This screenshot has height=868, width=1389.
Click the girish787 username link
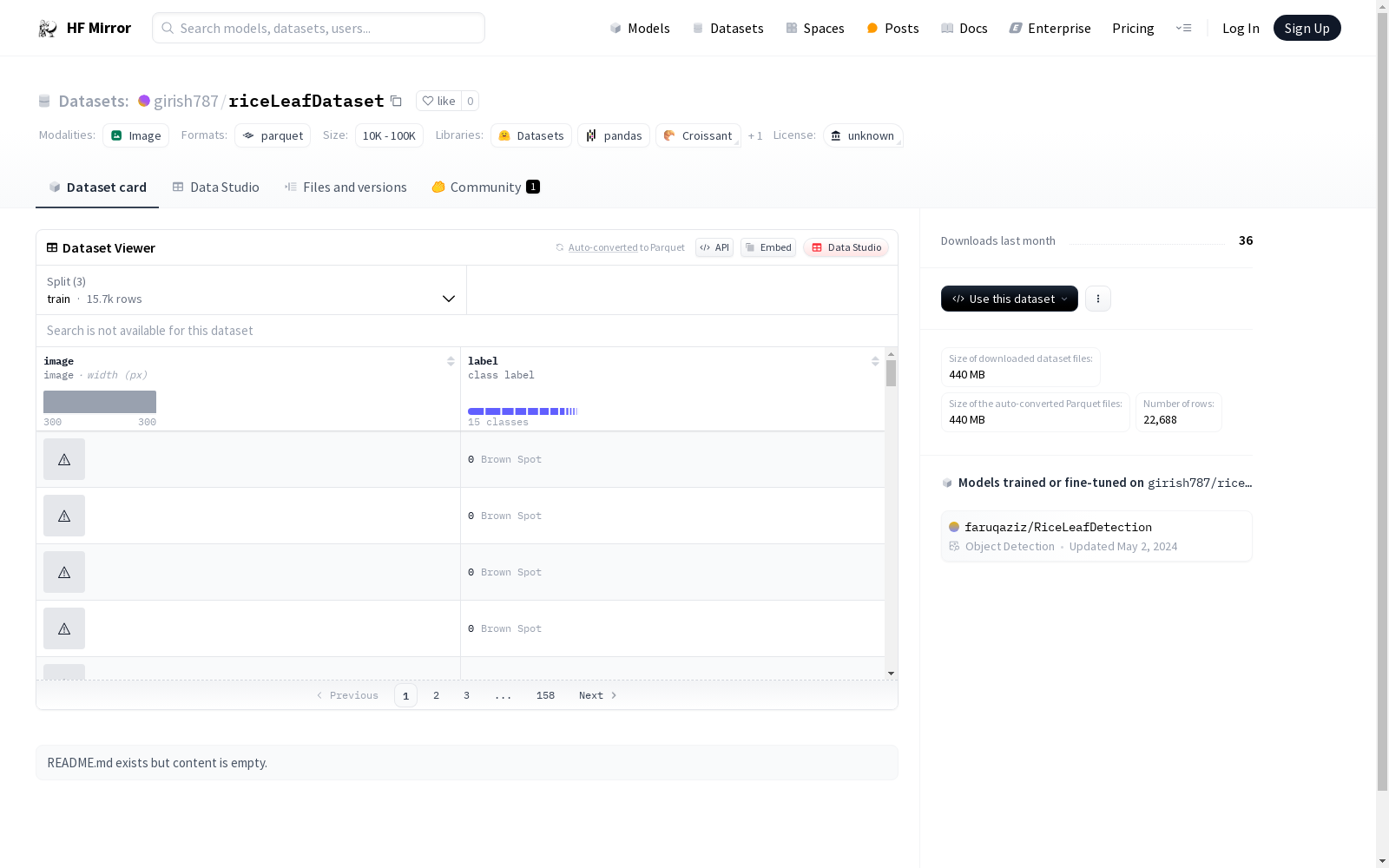[186, 101]
